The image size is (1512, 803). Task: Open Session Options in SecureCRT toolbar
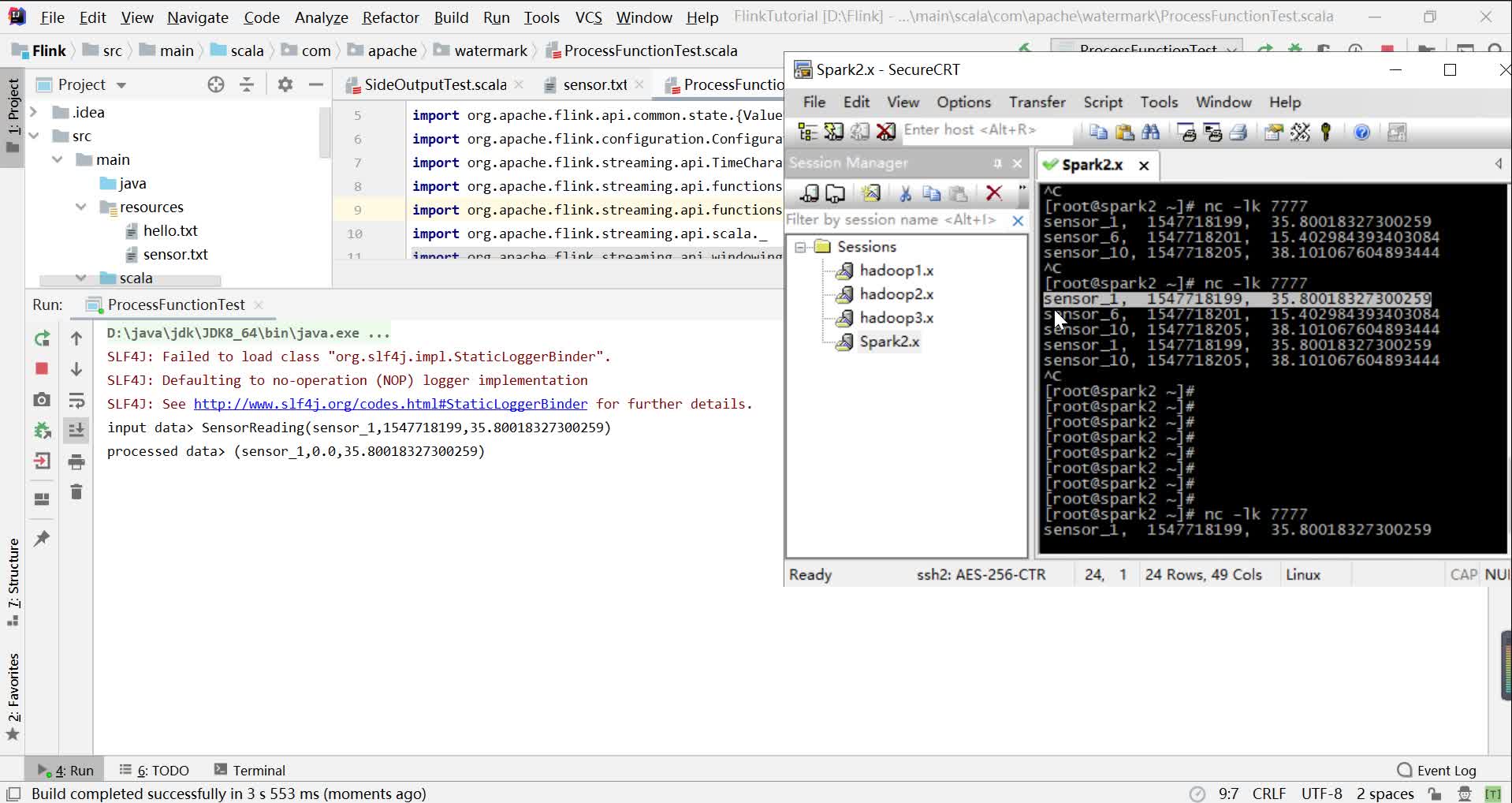click(x=1274, y=132)
